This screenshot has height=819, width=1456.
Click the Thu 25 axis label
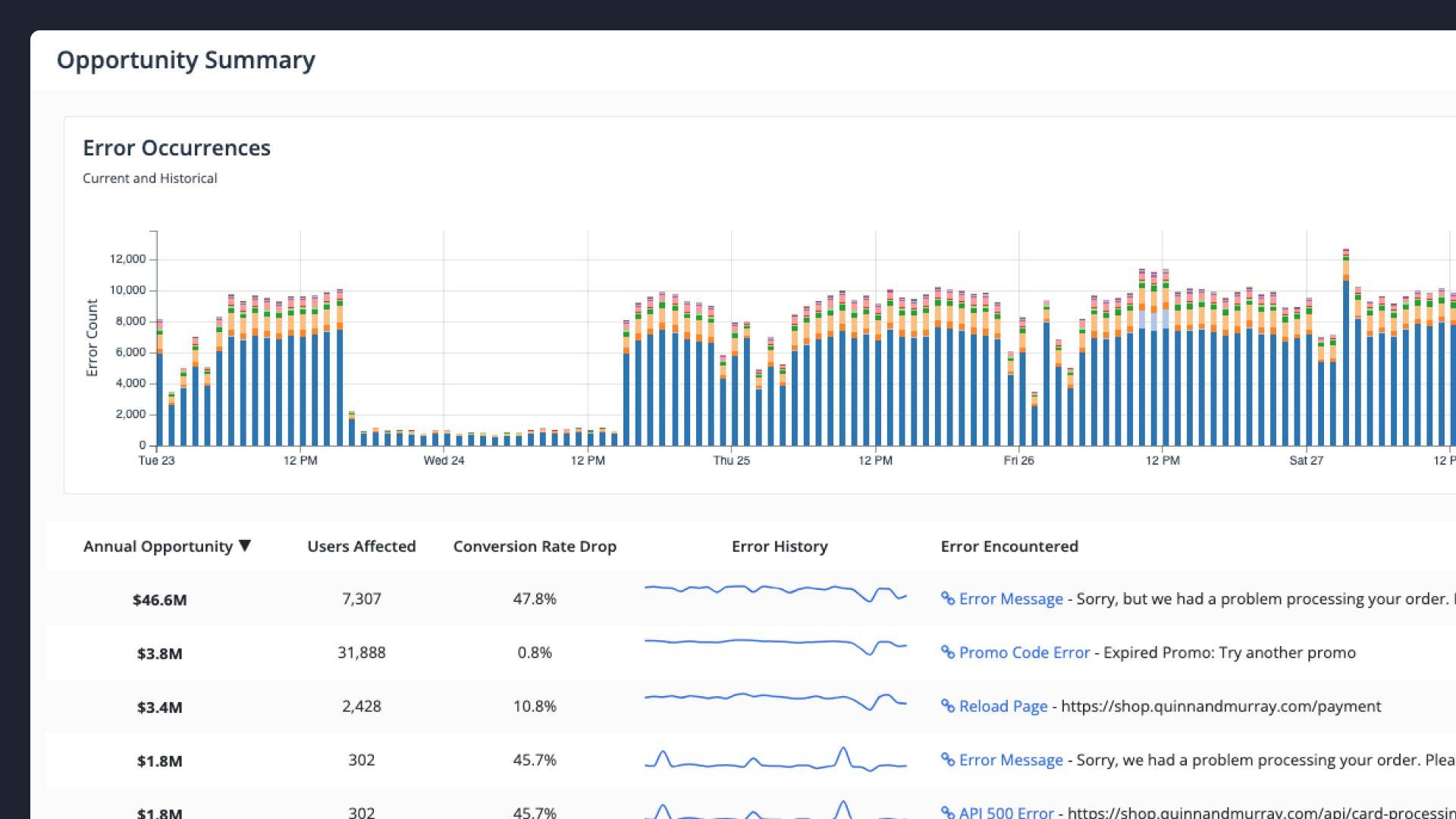[731, 460]
